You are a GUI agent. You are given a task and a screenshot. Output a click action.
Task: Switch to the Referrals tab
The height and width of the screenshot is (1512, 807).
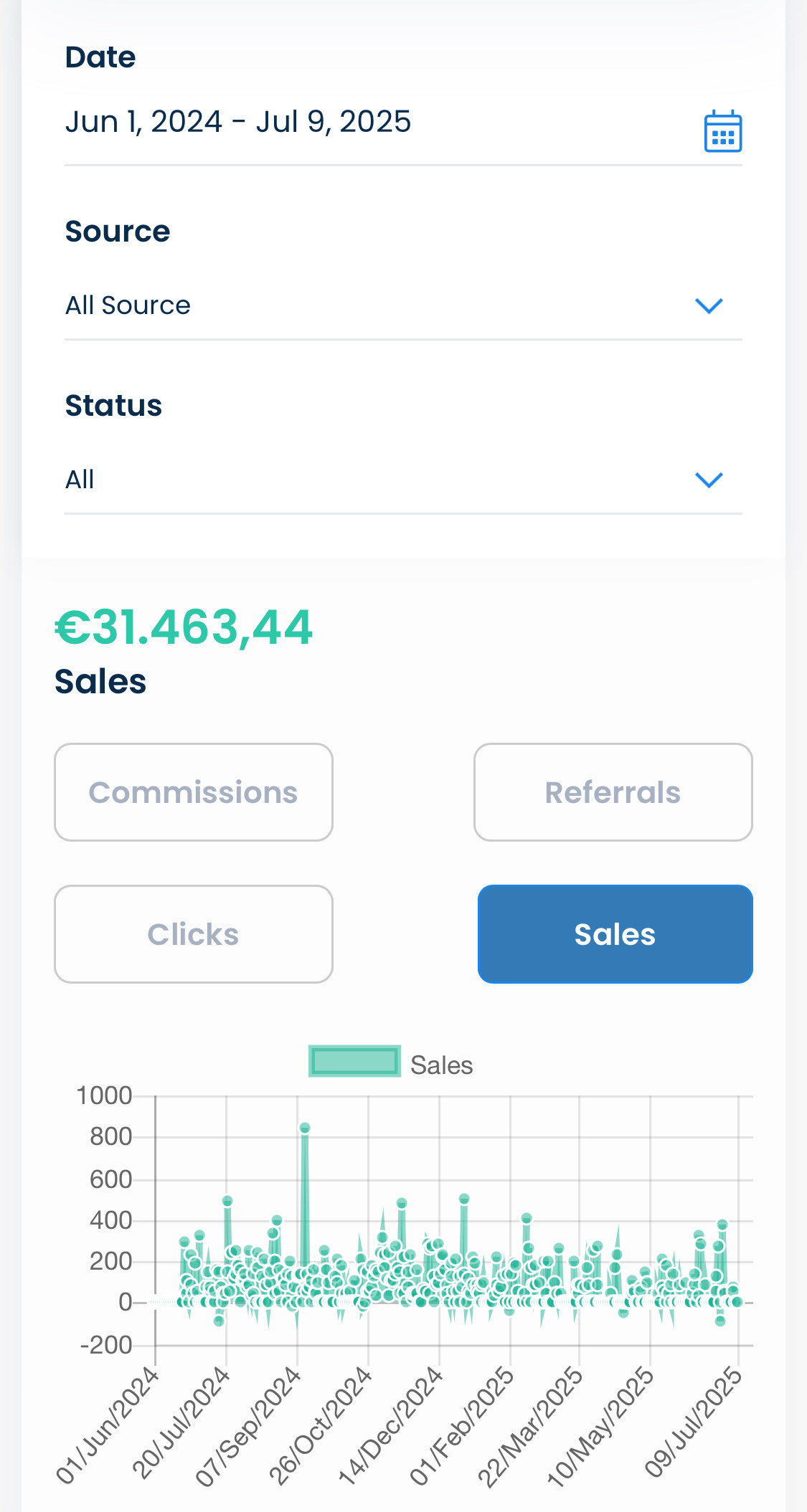point(613,792)
